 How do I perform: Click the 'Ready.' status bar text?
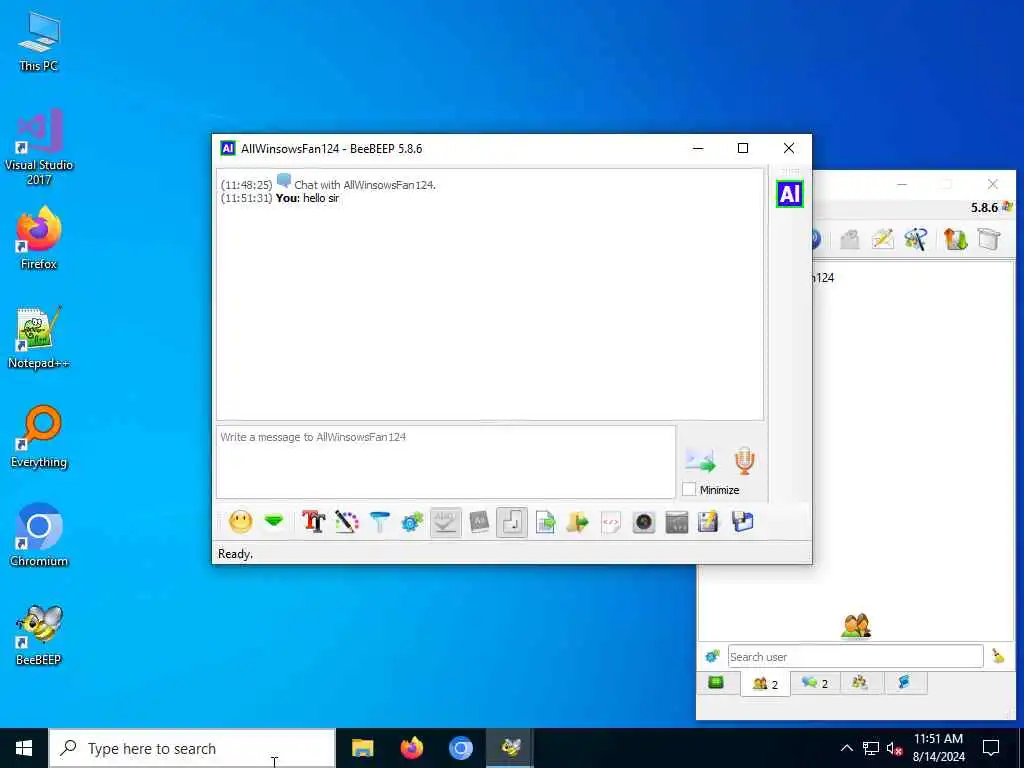235,554
